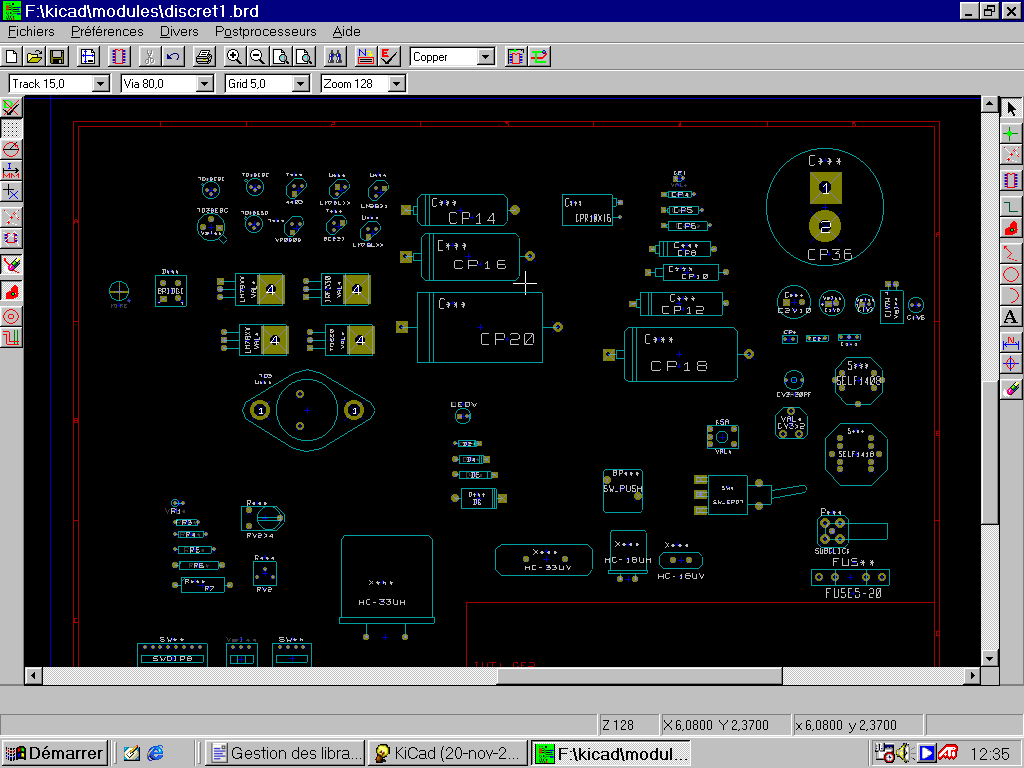Choose the Delete items eraser tool
Viewport: 1024px width, 768px height.
point(1011,387)
